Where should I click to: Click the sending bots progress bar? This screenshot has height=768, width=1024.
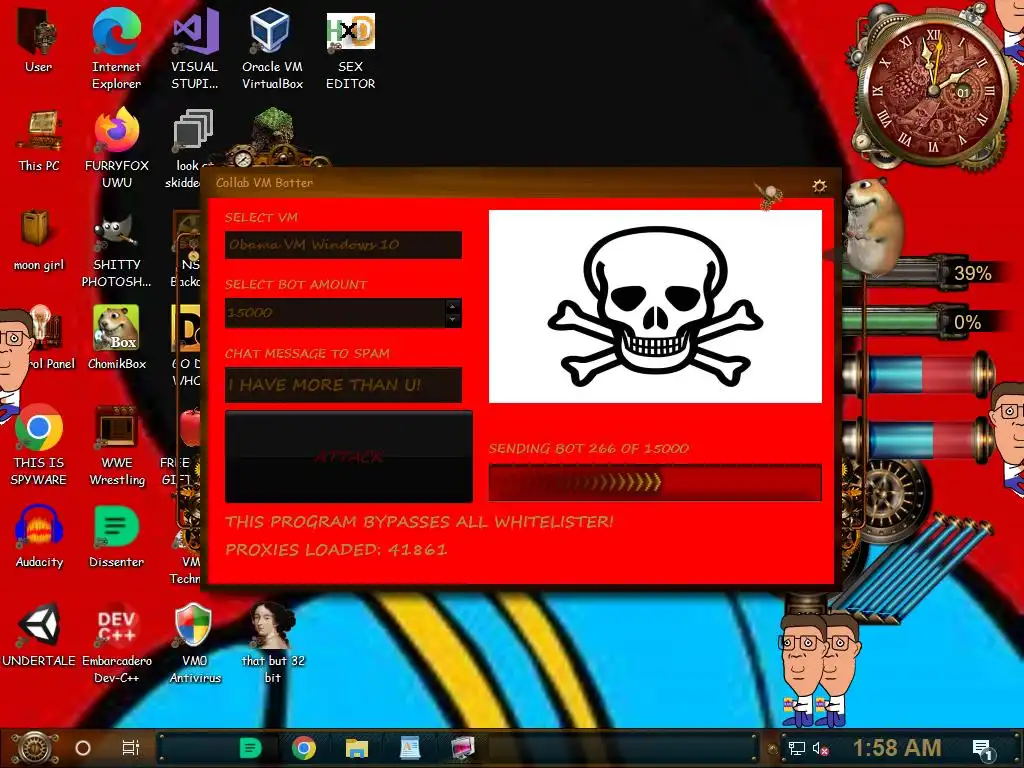tap(655, 483)
